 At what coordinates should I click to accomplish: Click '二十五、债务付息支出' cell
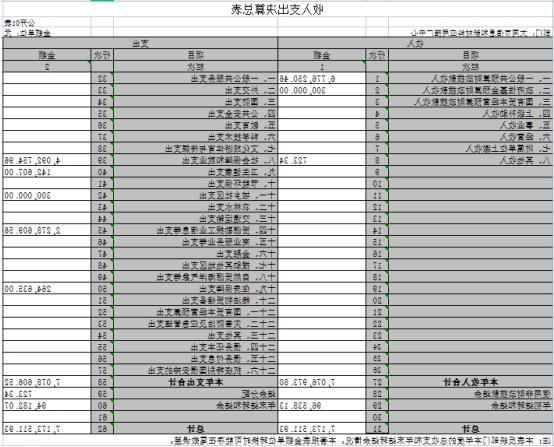coord(196,359)
